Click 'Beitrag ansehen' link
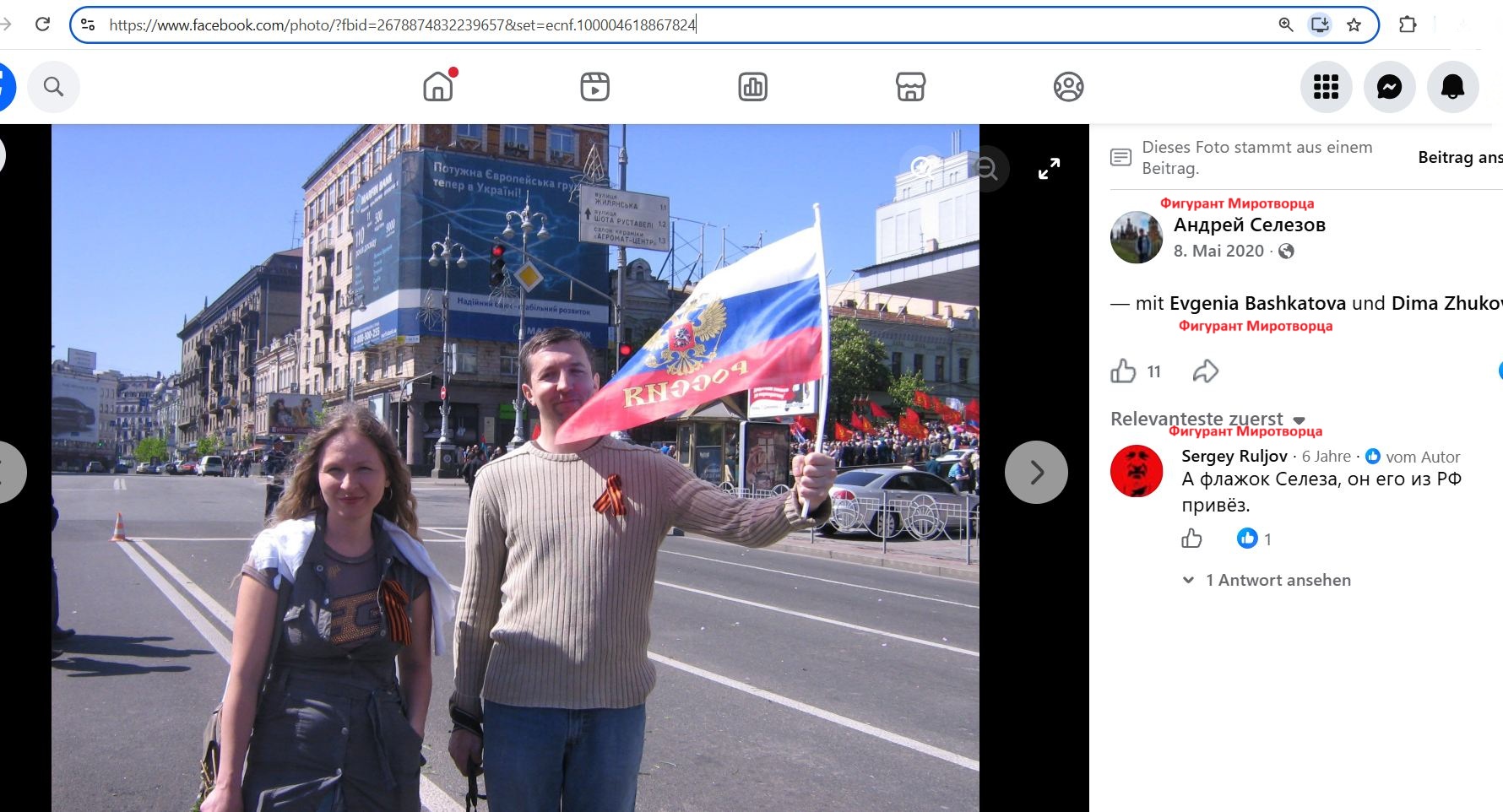Viewport: 1503px width, 812px height. coord(1460,157)
